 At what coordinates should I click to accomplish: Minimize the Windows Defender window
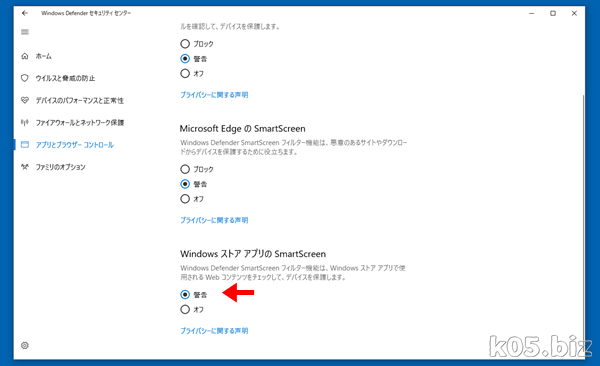point(532,13)
